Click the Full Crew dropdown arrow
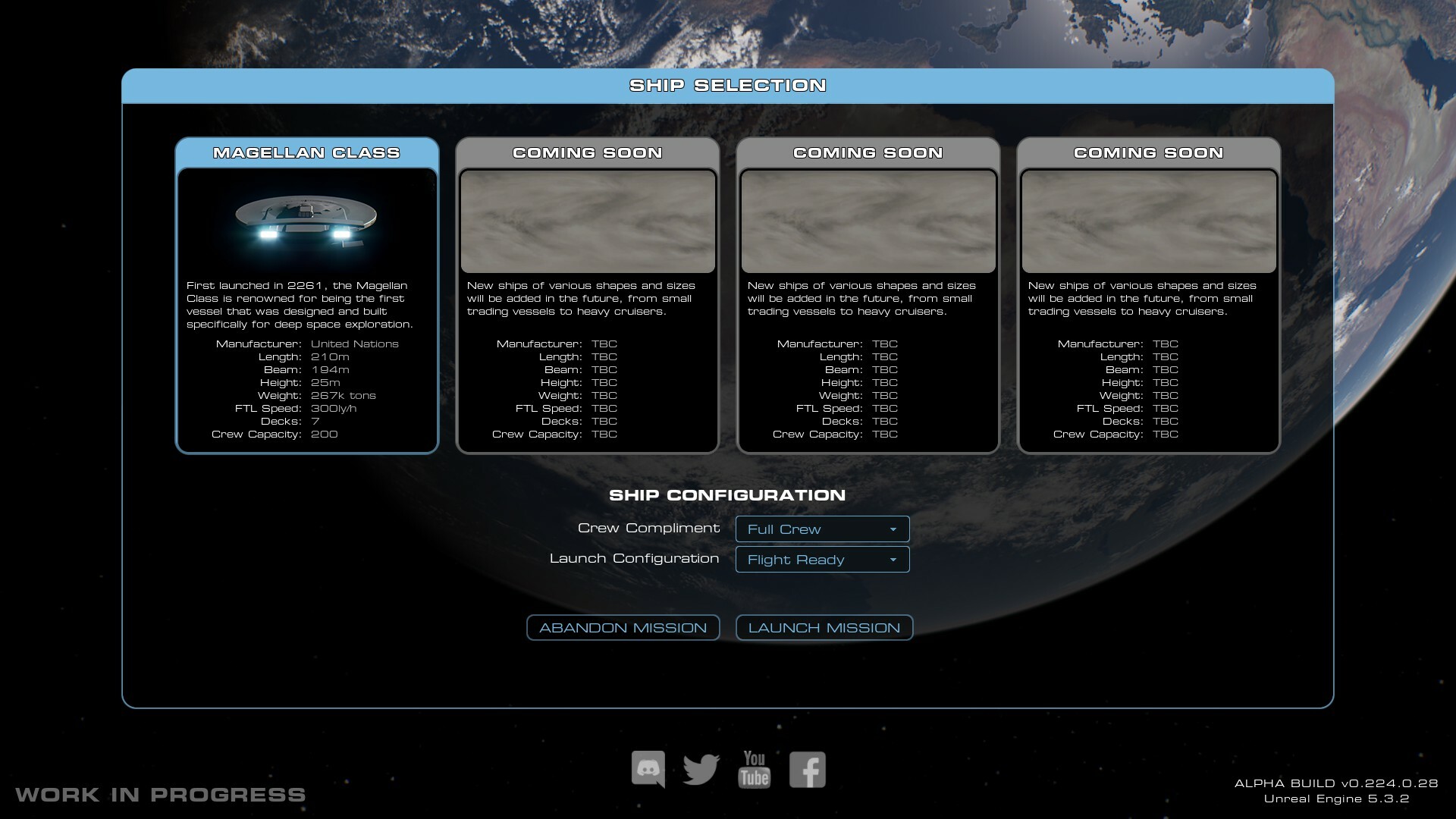The image size is (1456, 819). [x=893, y=529]
